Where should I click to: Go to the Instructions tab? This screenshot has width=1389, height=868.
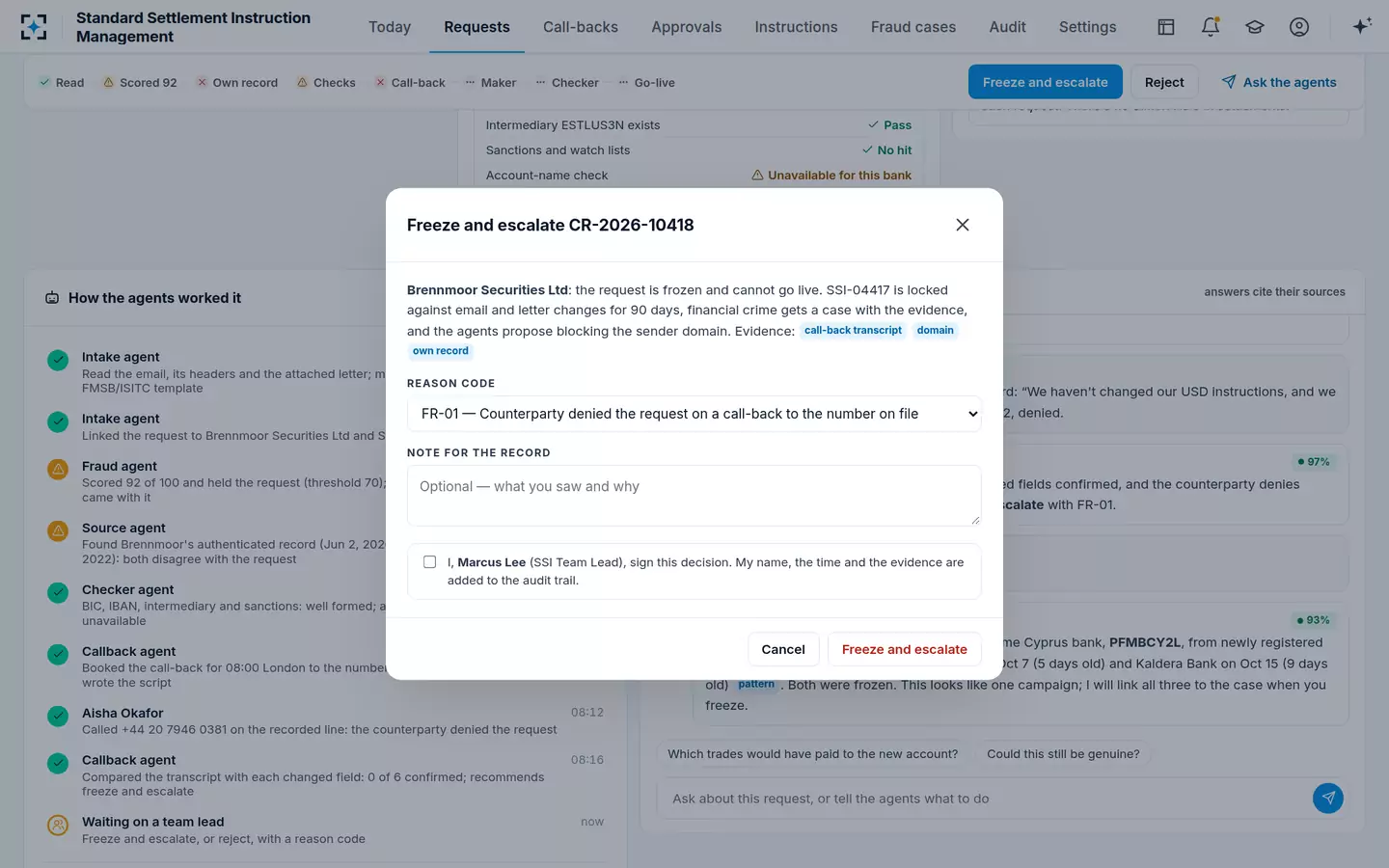click(x=796, y=27)
